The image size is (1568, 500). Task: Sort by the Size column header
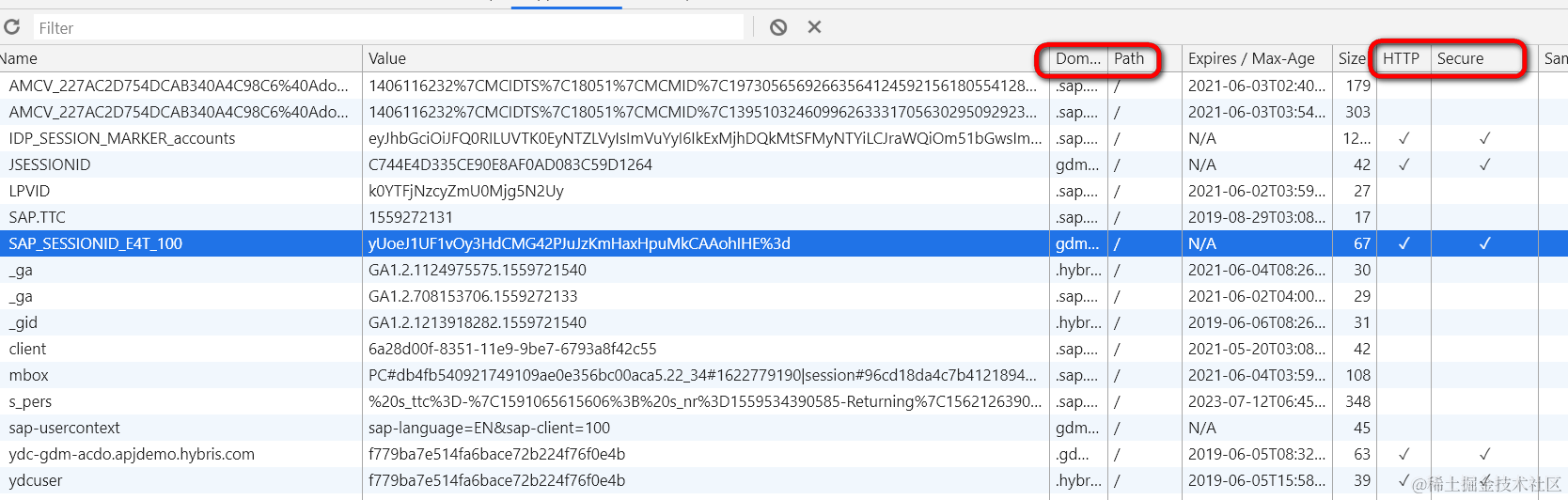coord(1353,58)
